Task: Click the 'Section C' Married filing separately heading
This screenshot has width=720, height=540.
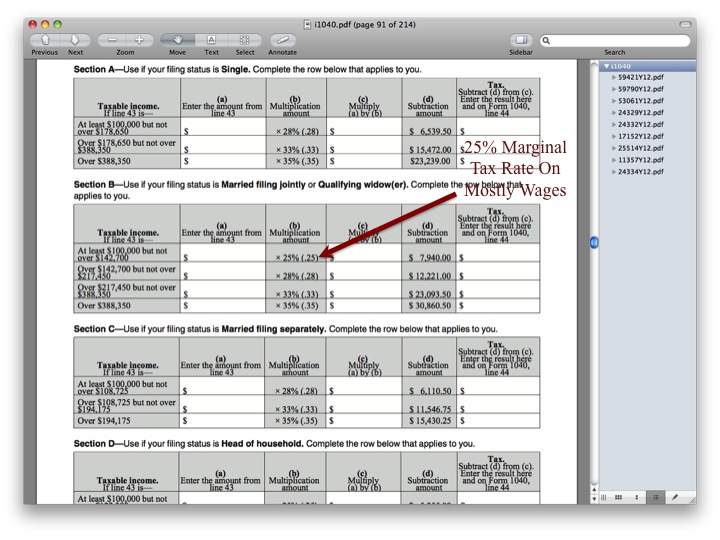Action: click(x=285, y=329)
